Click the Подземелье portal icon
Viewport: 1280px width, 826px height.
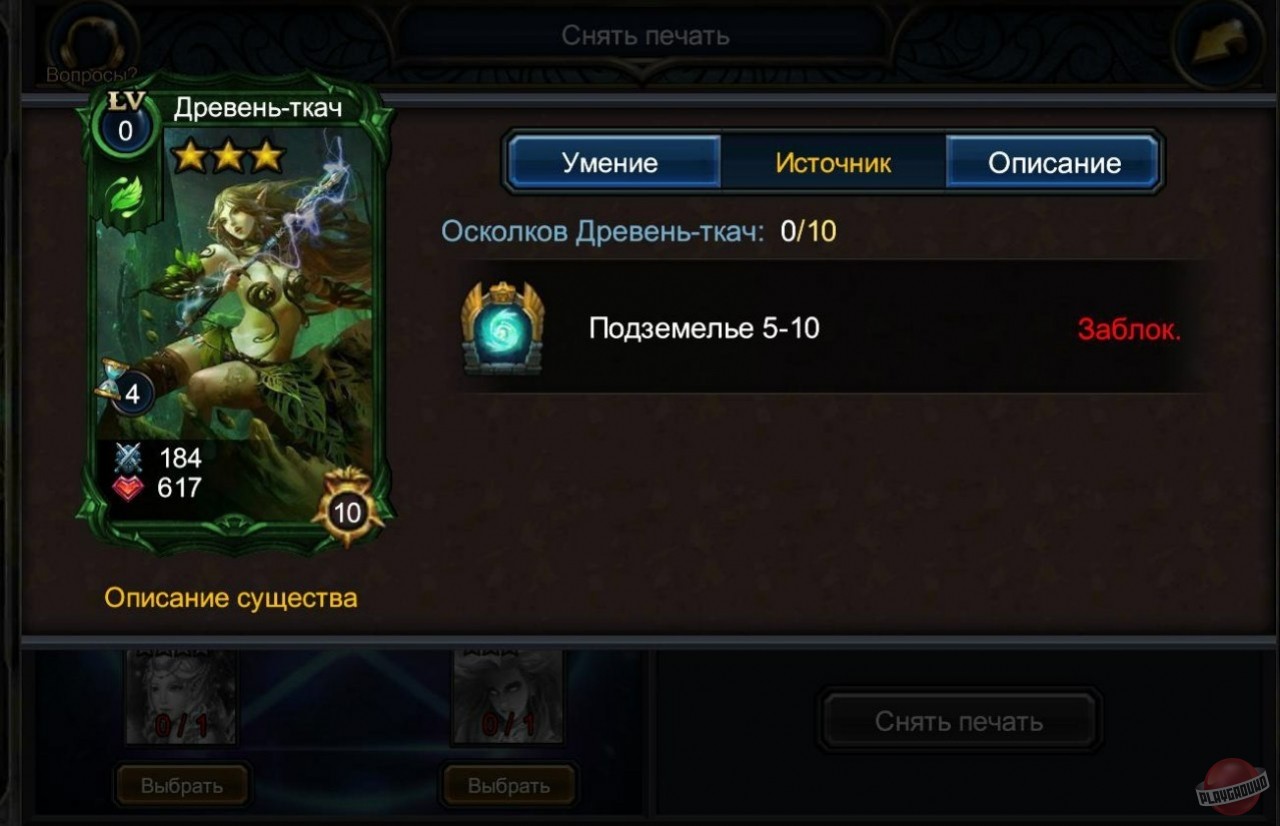pos(502,328)
